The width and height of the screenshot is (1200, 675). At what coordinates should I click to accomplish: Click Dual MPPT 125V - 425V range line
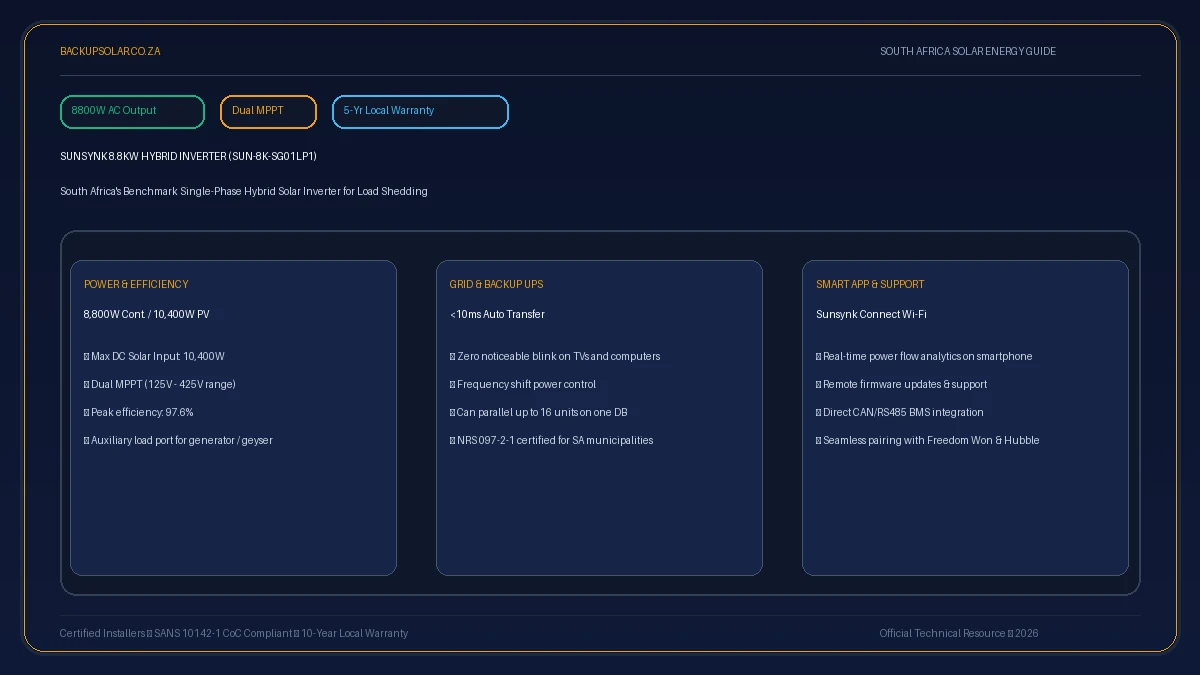coord(160,385)
